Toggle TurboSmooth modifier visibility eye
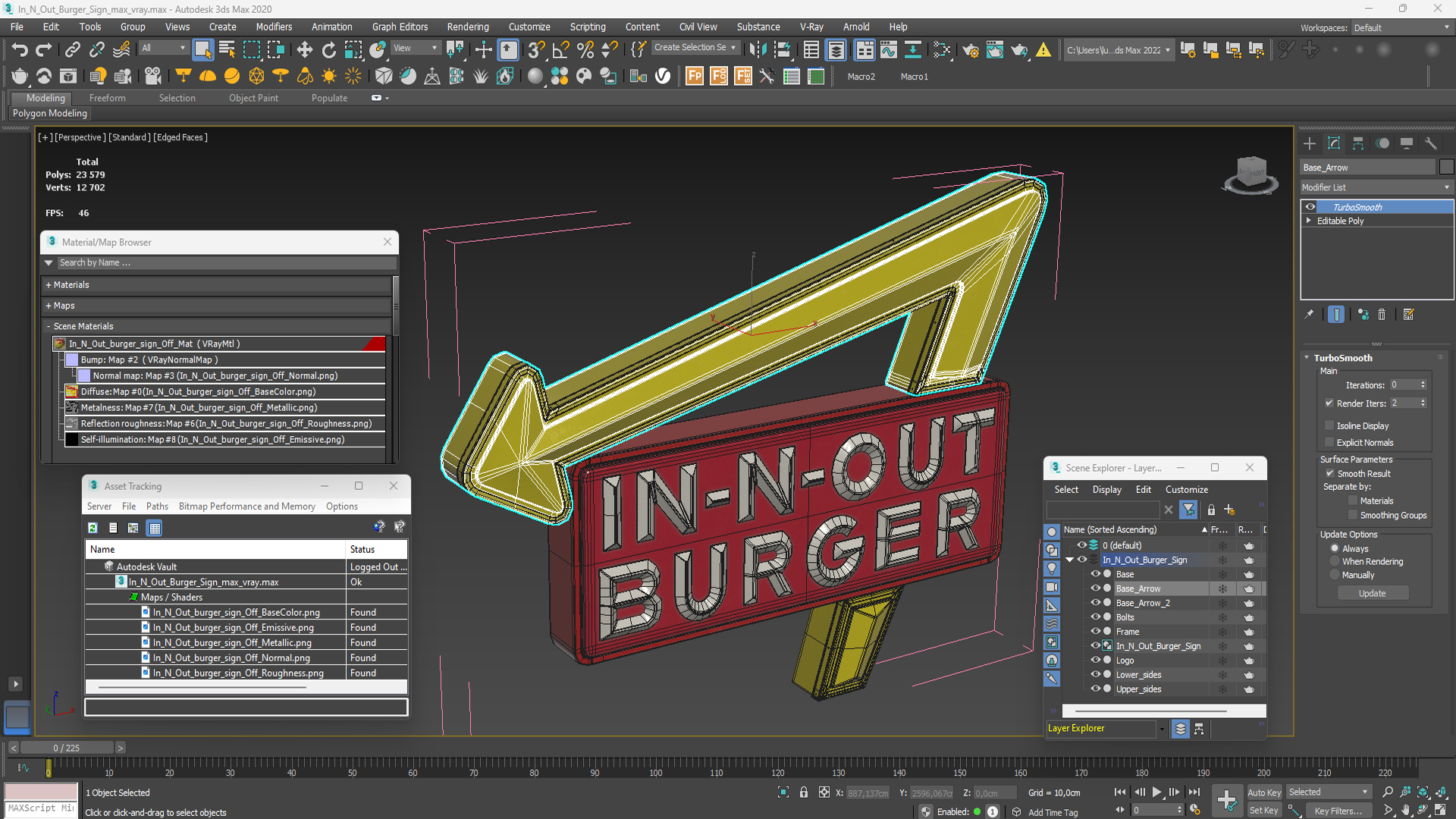This screenshot has width=1456, height=819. click(1310, 207)
